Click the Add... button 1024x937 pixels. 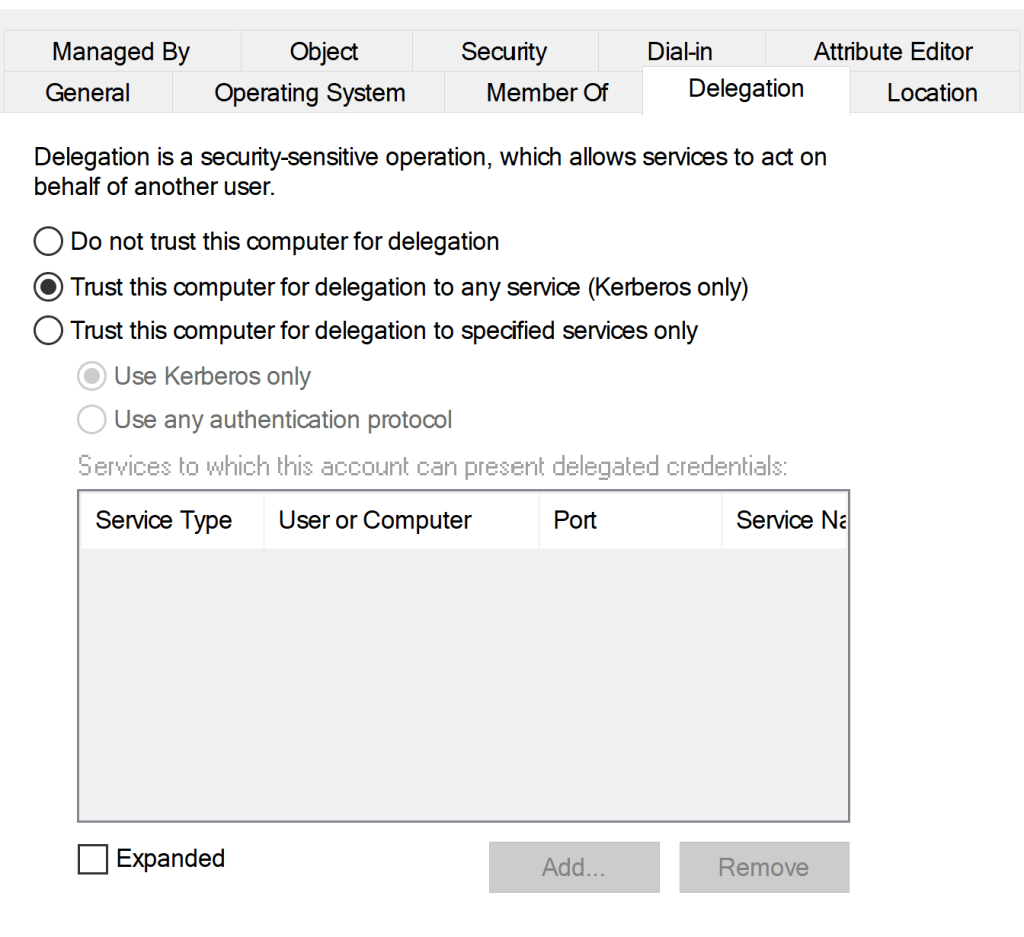pos(573,867)
